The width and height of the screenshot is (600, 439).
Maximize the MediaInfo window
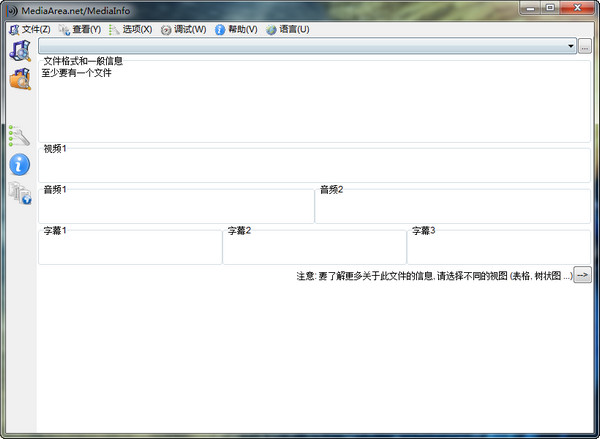tap(550, 8)
